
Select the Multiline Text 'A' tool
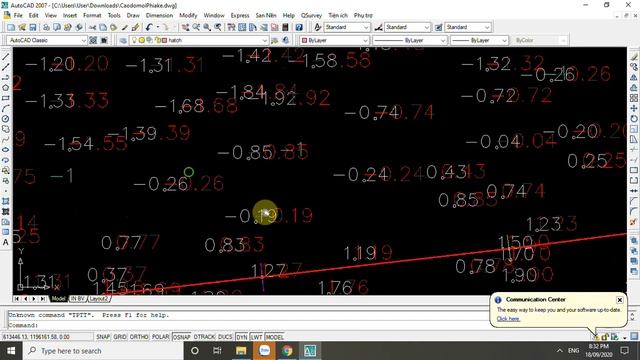click(5, 242)
